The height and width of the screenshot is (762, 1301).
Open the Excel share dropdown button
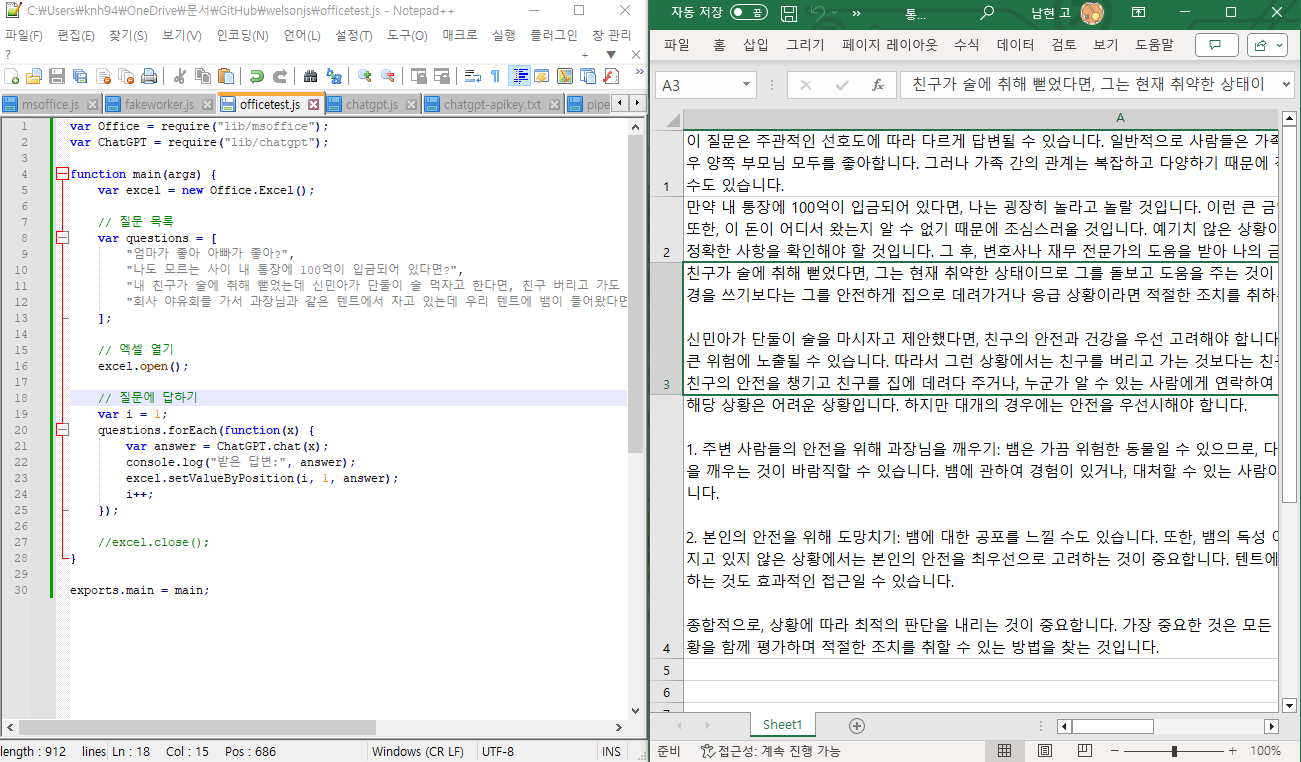1268,45
